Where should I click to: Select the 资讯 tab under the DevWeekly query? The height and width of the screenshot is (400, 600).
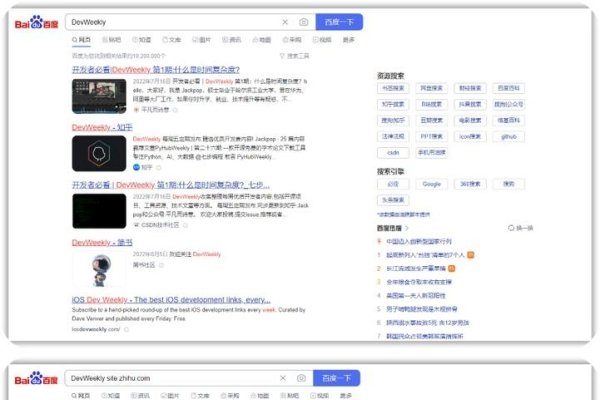(232, 40)
